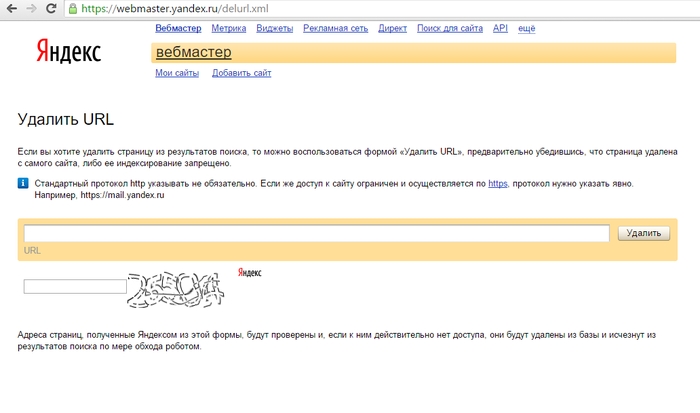Click the вебмастер heading link
The image size is (700, 413).
[x=194, y=52]
